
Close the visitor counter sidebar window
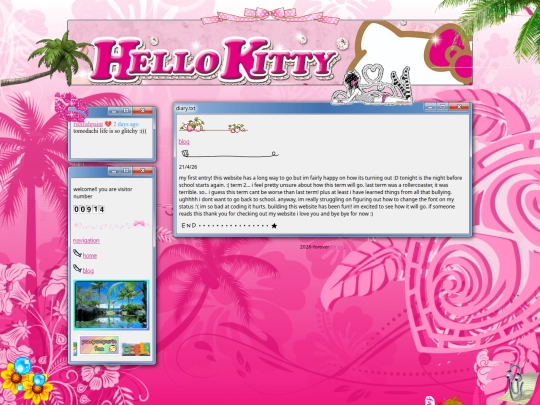pyautogui.click(x=143, y=171)
